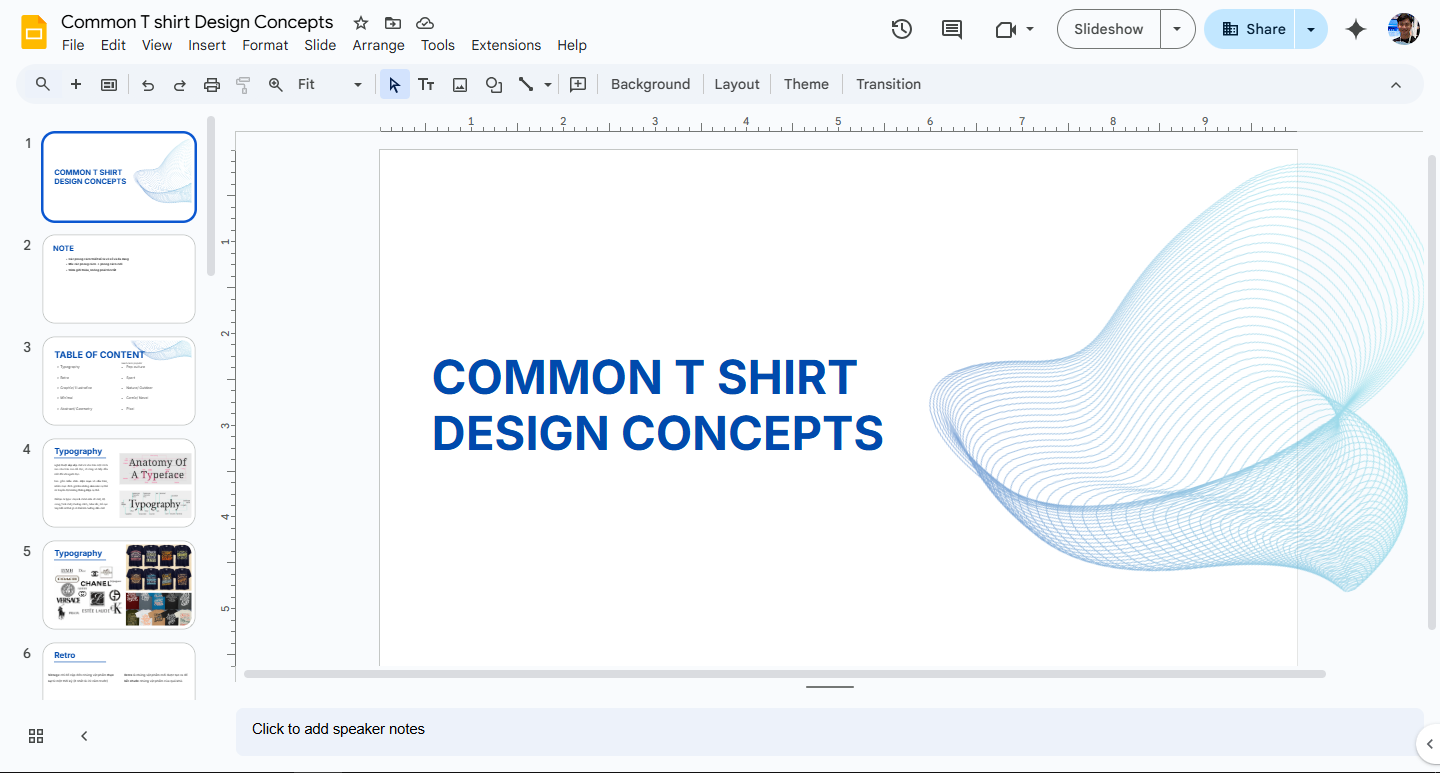Select the text box tool
Screen dimensions: 1440x773
tap(426, 85)
